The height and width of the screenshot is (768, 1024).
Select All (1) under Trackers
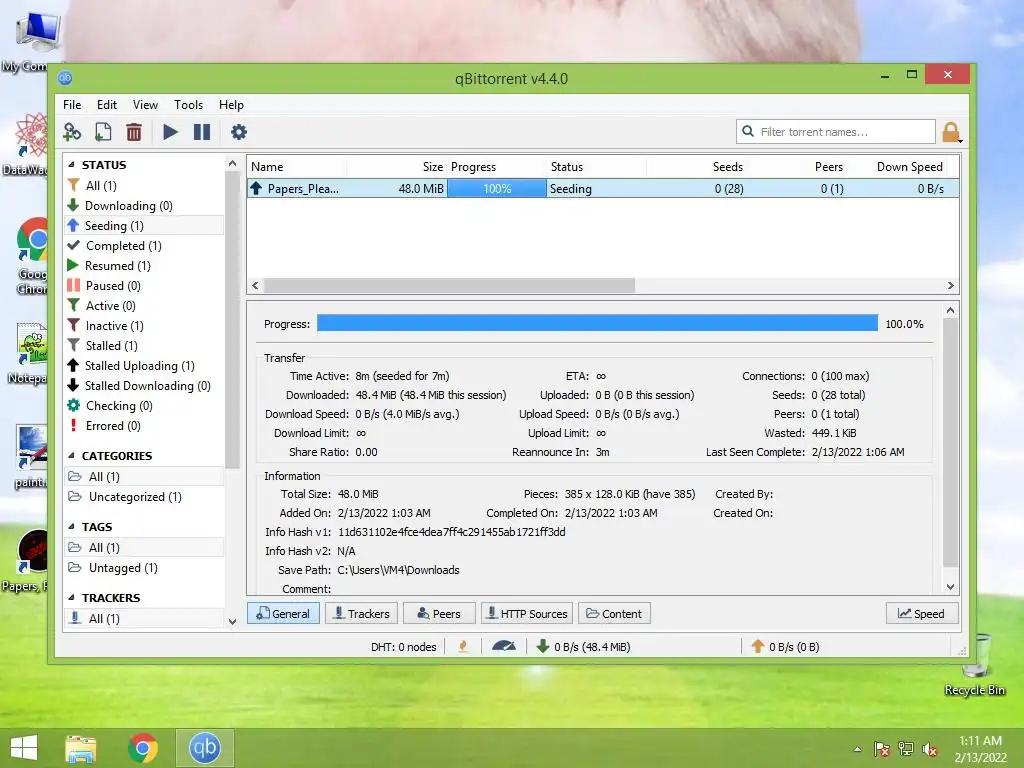click(x=144, y=618)
